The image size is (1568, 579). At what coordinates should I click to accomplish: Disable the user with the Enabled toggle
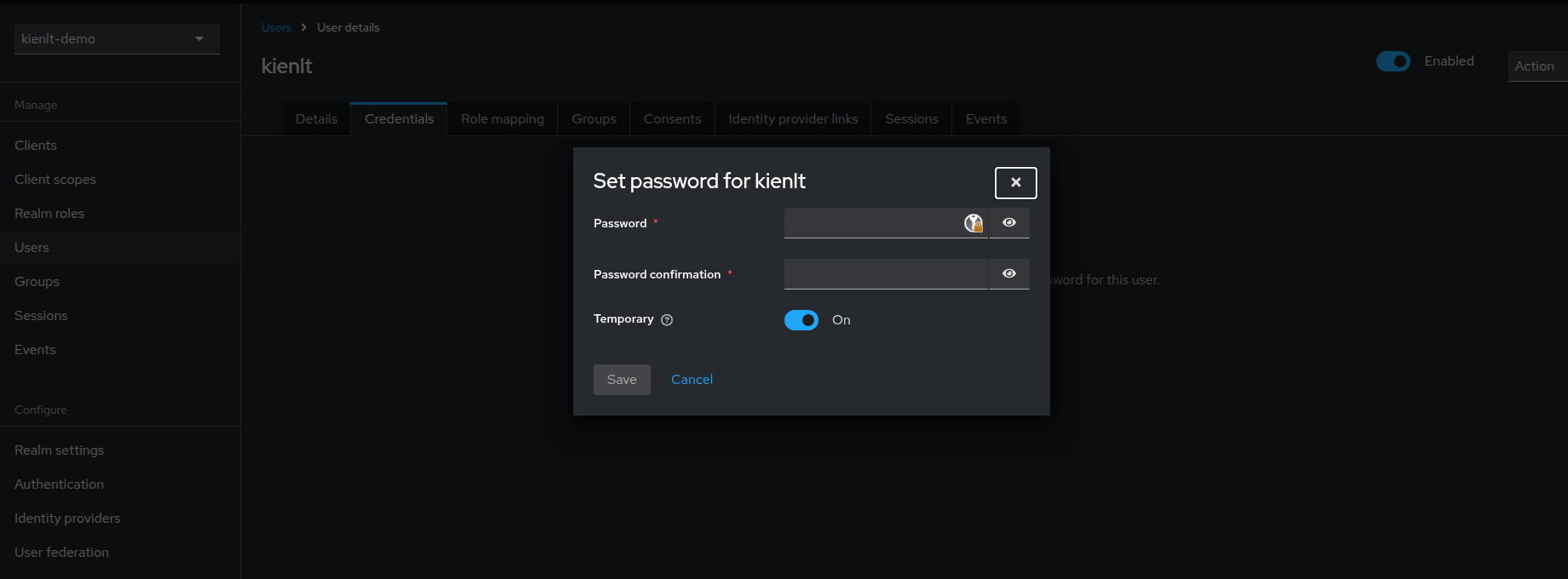tap(1393, 61)
